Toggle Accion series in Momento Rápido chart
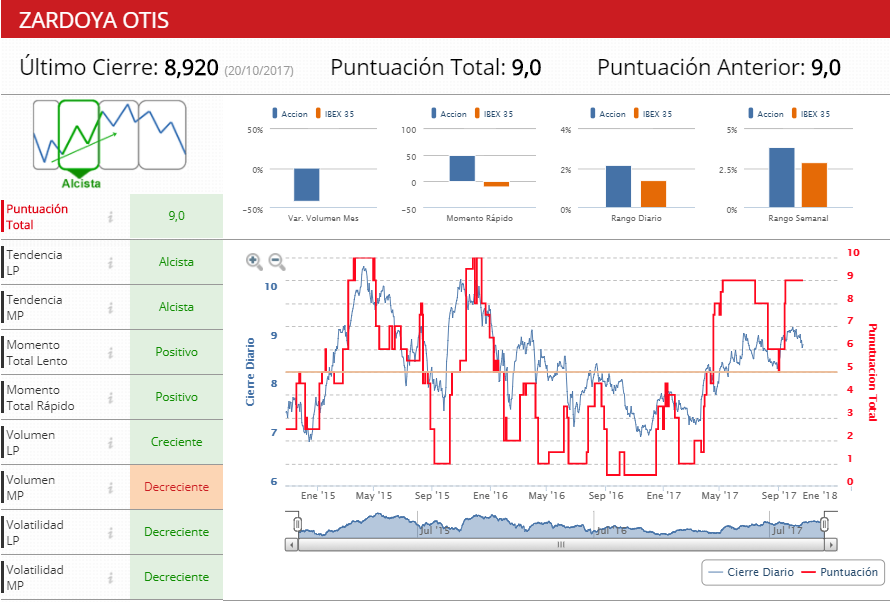Screen dimensions: 892x602 pos(449,114)
